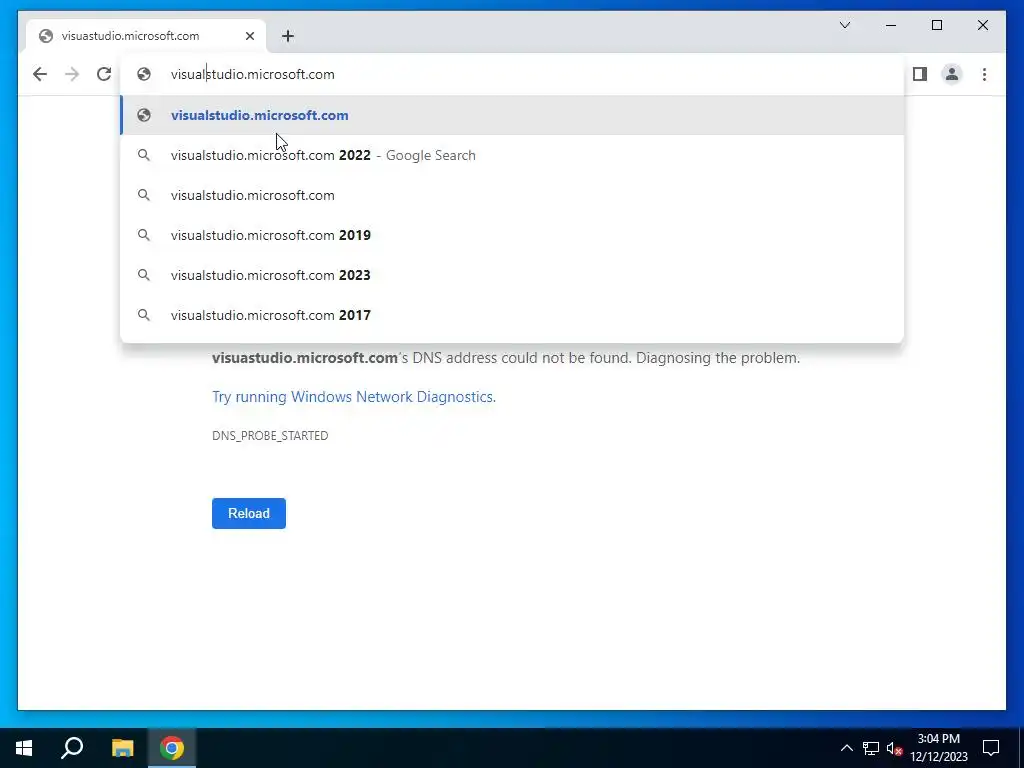1024x768 pixels.
Task: Open Chrome's three-dot menu
Action: click(x=984, y=74)
